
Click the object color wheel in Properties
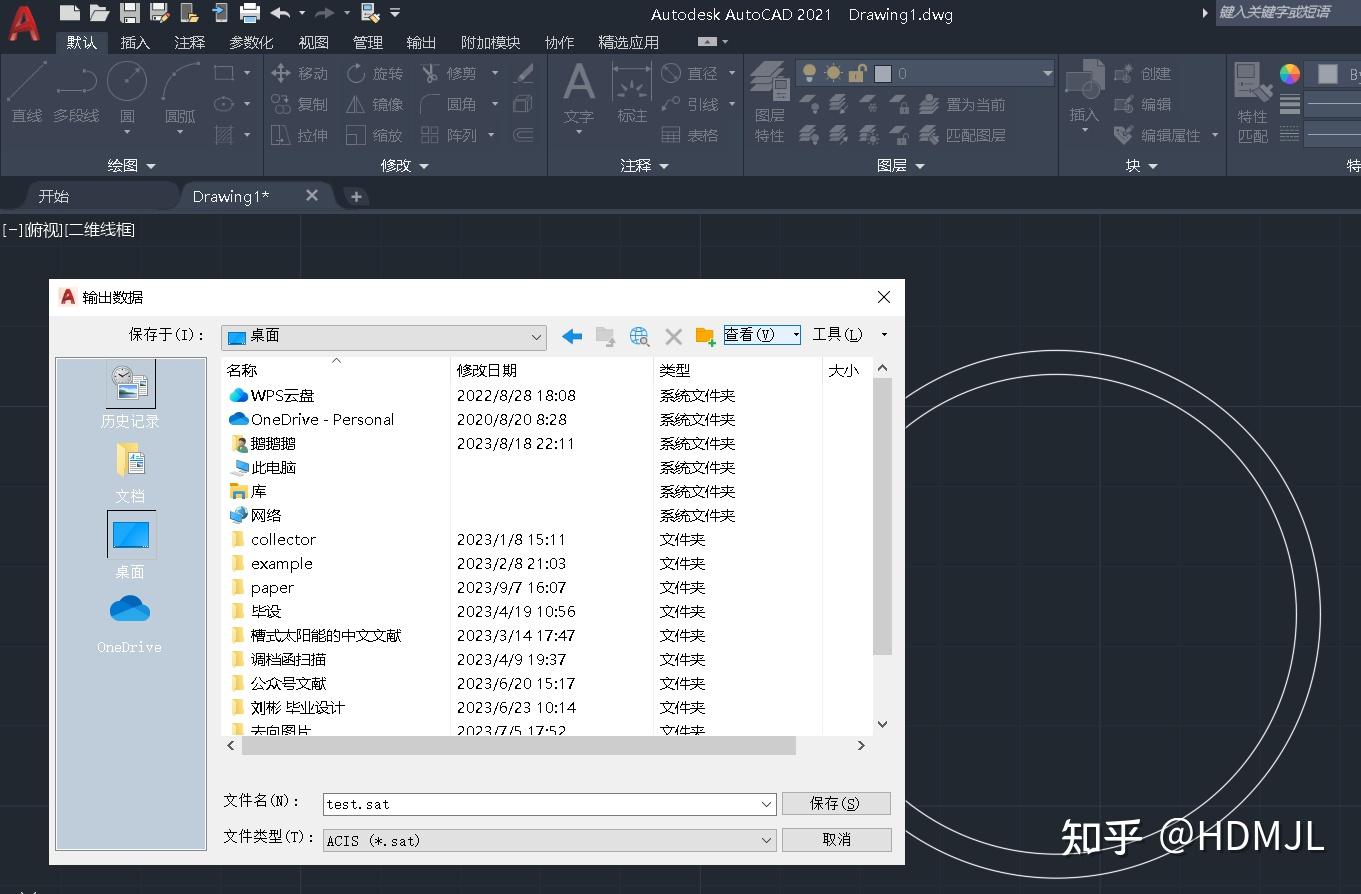click(x=1290, y=74)
